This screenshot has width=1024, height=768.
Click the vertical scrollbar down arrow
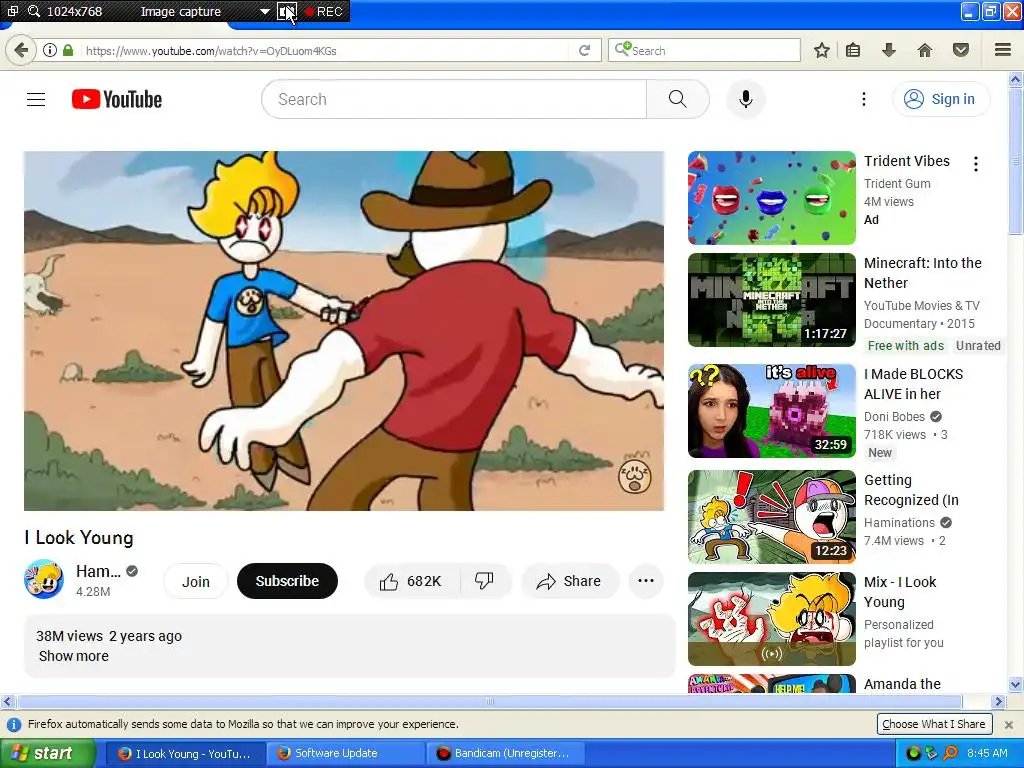[1016, 685]
